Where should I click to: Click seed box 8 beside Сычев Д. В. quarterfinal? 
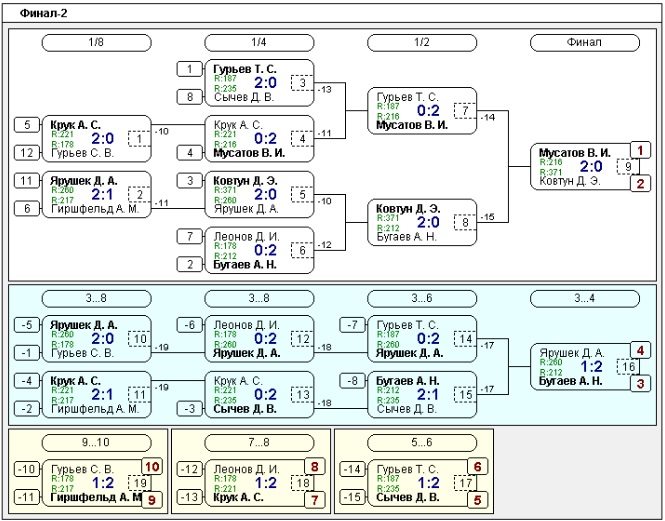coord(190,97)
